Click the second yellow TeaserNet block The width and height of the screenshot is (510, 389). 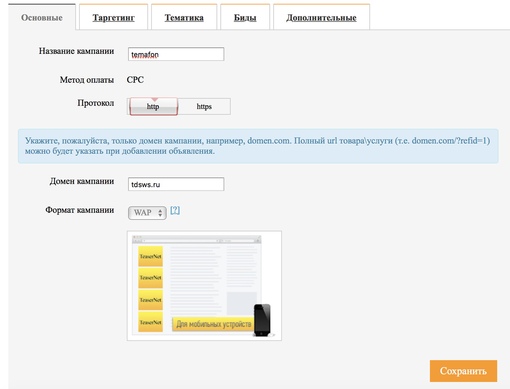tap(151, 278)
